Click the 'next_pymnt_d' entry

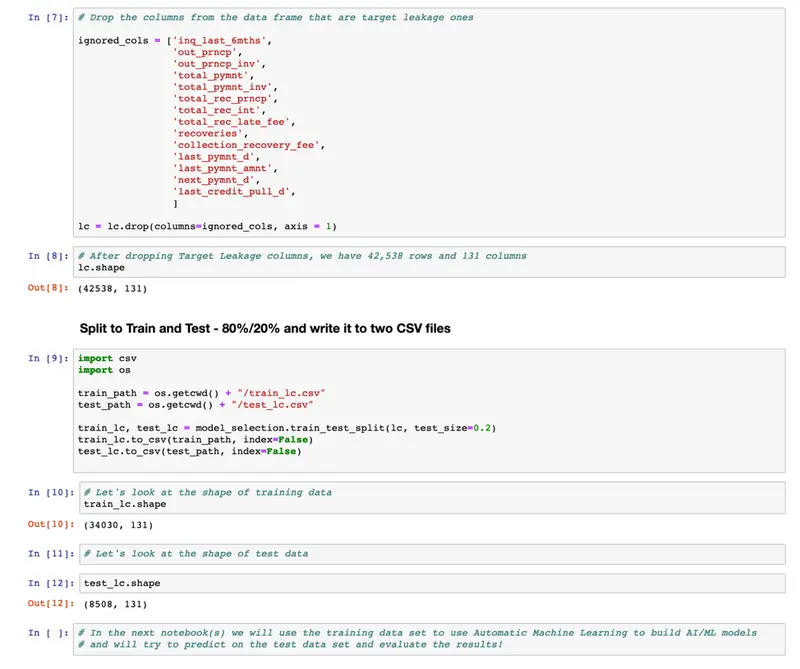click(213, 180)
